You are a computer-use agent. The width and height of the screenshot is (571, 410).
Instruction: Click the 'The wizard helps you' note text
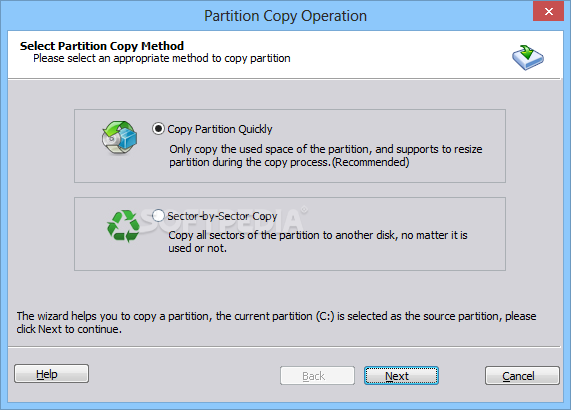tap(276, 322)
